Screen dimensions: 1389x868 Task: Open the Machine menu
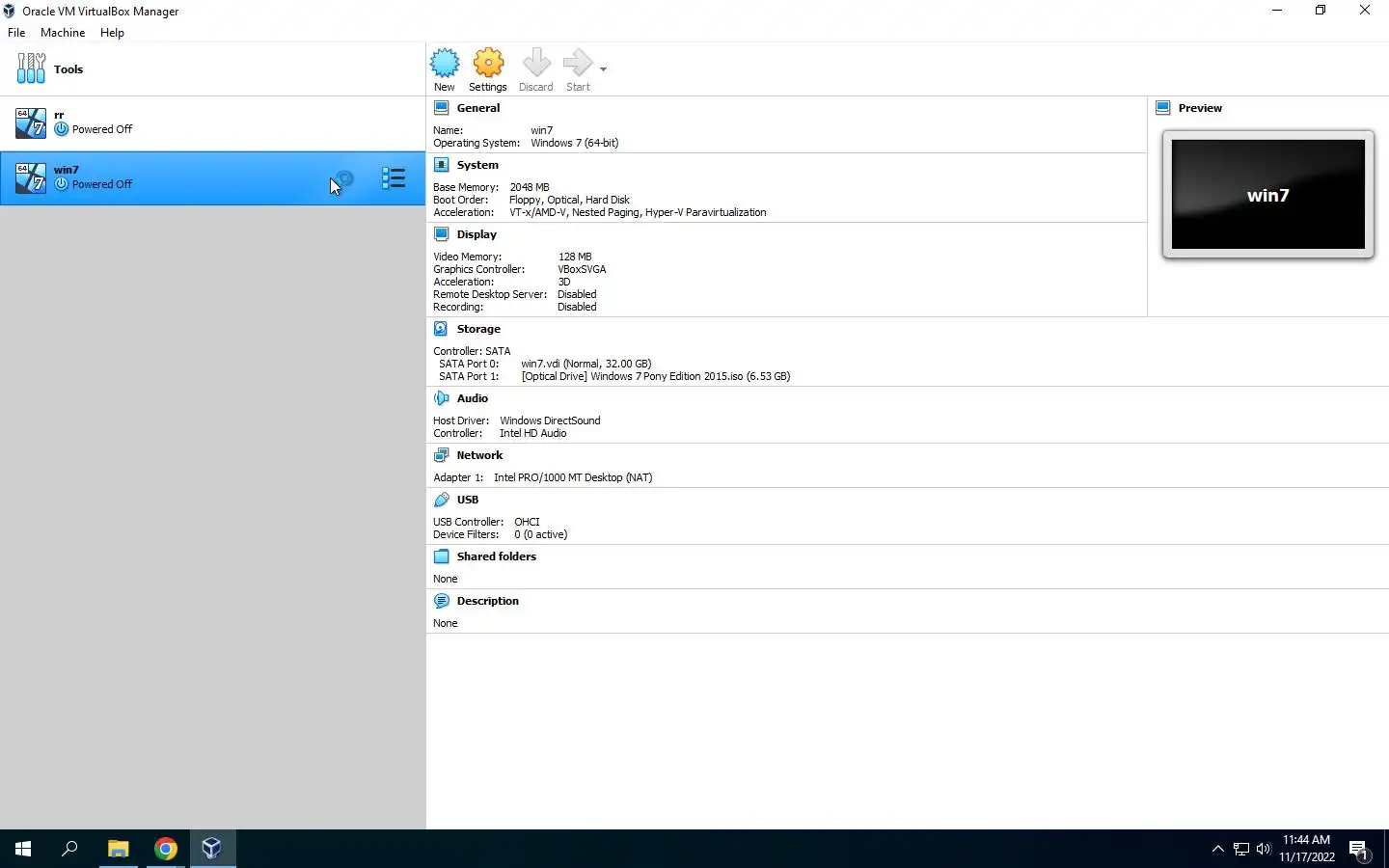[63, 33]
